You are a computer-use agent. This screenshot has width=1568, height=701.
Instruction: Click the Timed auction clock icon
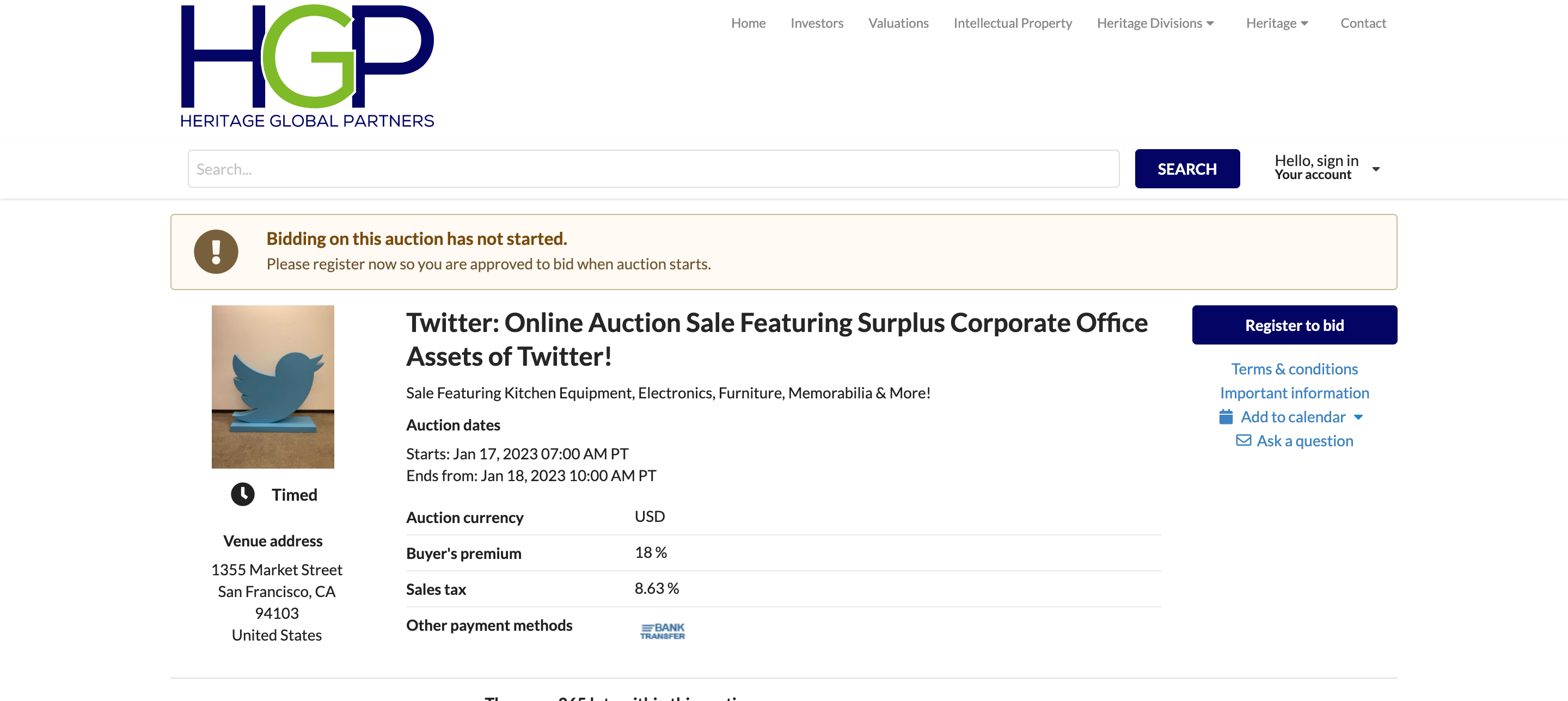click(242, 494)
